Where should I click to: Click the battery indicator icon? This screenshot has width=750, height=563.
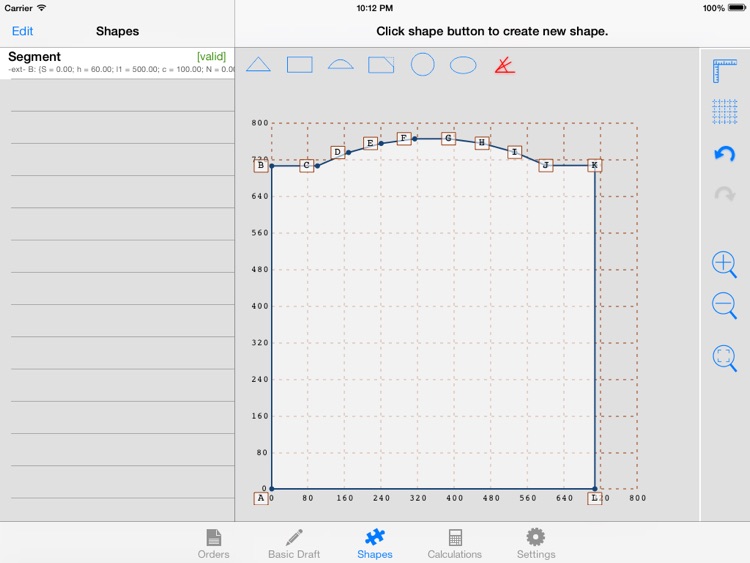[737, 8]
